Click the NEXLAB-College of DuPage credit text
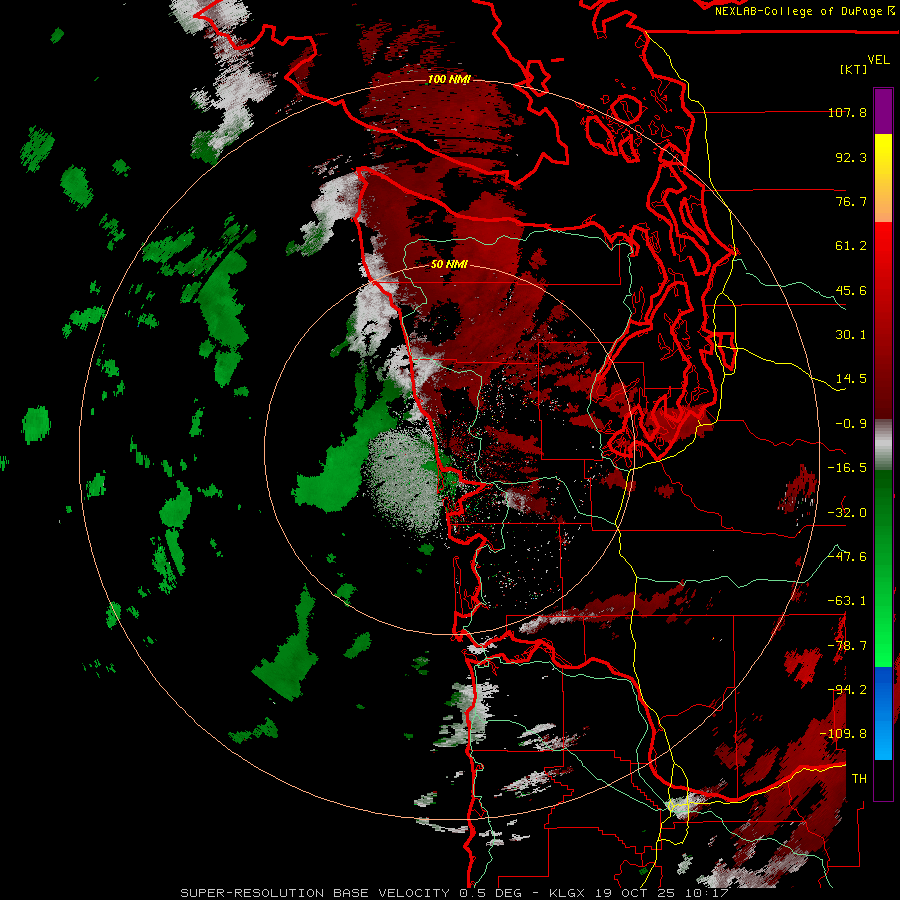The width and height of the screenshot is (900, 900). tap(801, 11)
